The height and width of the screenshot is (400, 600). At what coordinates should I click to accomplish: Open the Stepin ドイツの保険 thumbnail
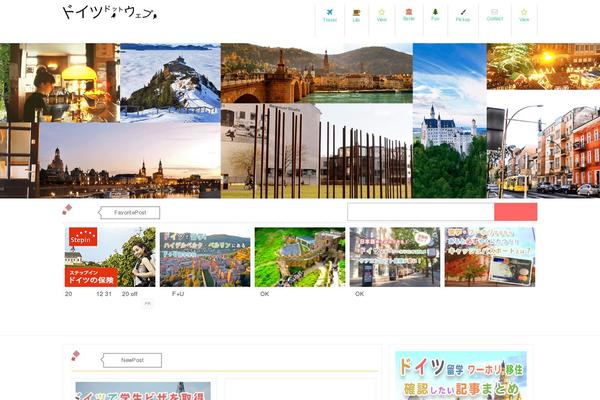pos(110,257)
